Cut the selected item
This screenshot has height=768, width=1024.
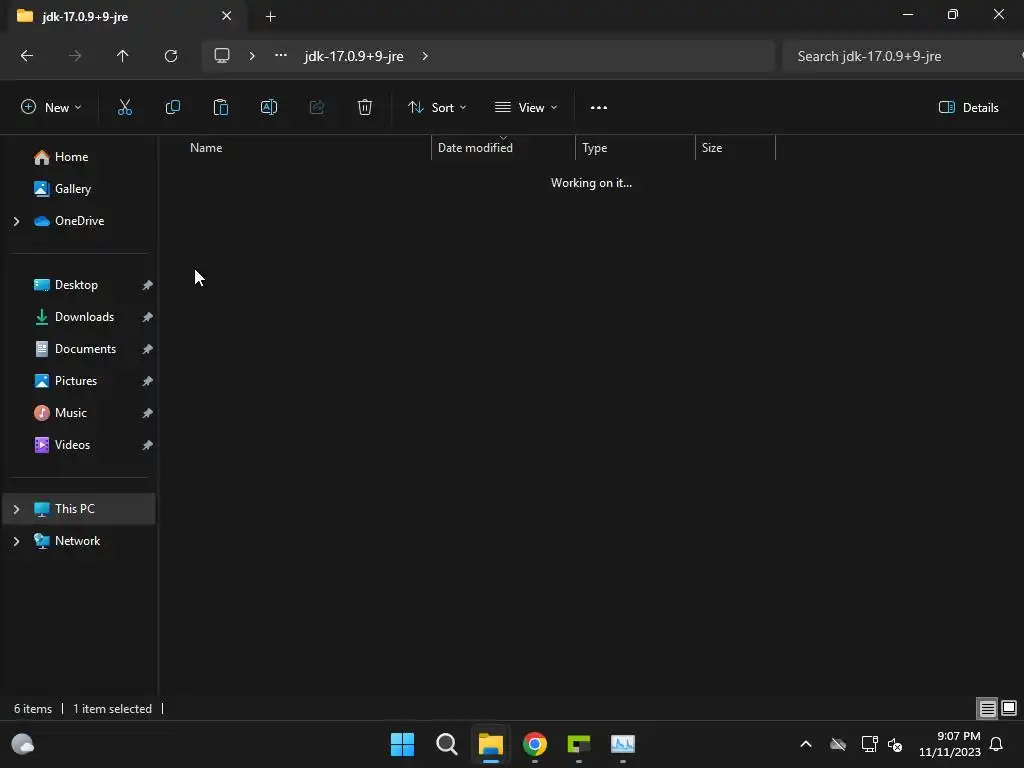point(125,108)
